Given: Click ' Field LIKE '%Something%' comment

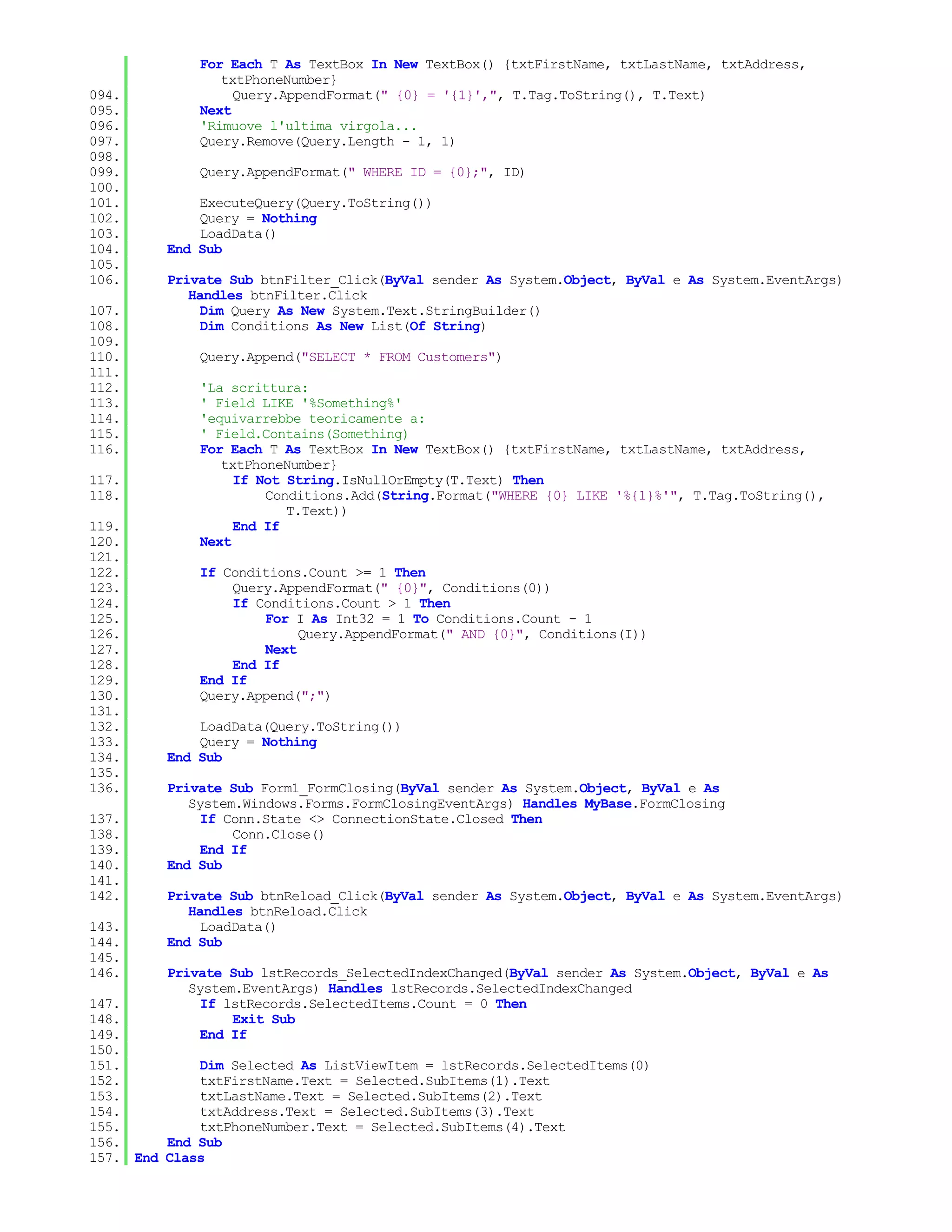Looking at the screenshot, I should pos(301,404).
